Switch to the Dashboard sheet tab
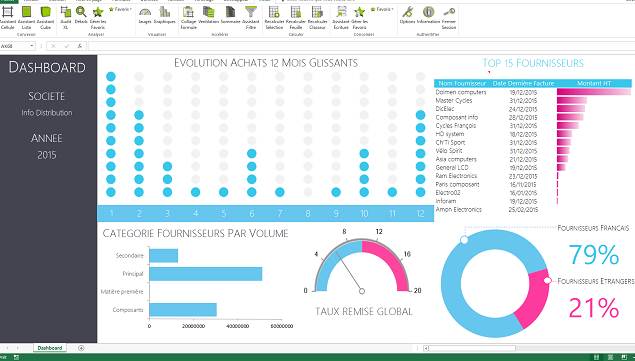635x361 pixels. point(50,348)
